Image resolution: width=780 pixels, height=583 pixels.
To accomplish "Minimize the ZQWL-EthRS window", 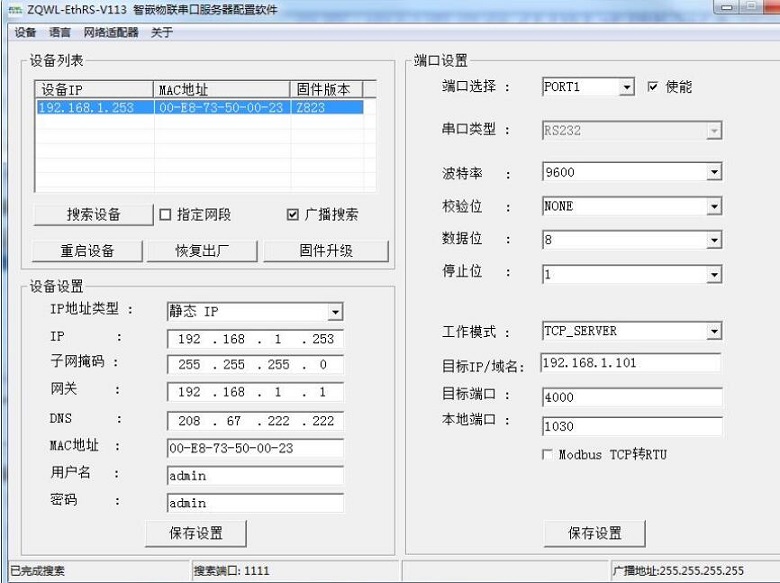I will coord(727,7).
